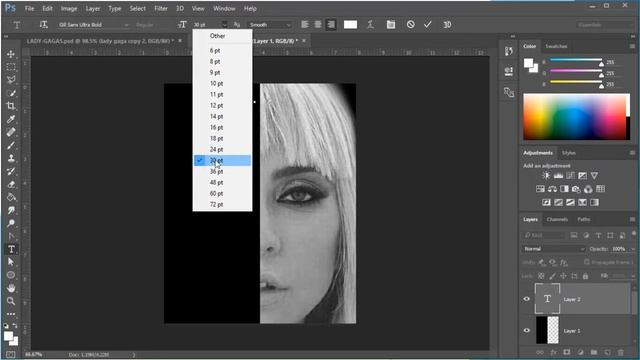Commit text edits with the checkmark
Screen dimensions: 640x360
[427, 24]
